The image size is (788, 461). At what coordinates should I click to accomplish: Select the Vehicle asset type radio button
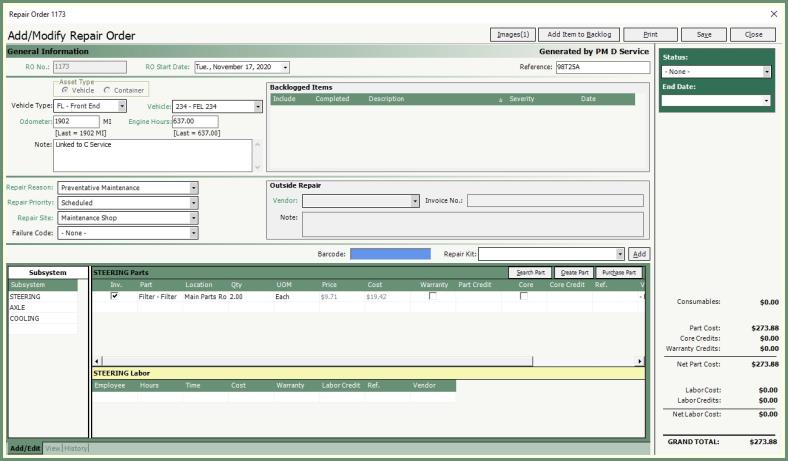(66, 90)
